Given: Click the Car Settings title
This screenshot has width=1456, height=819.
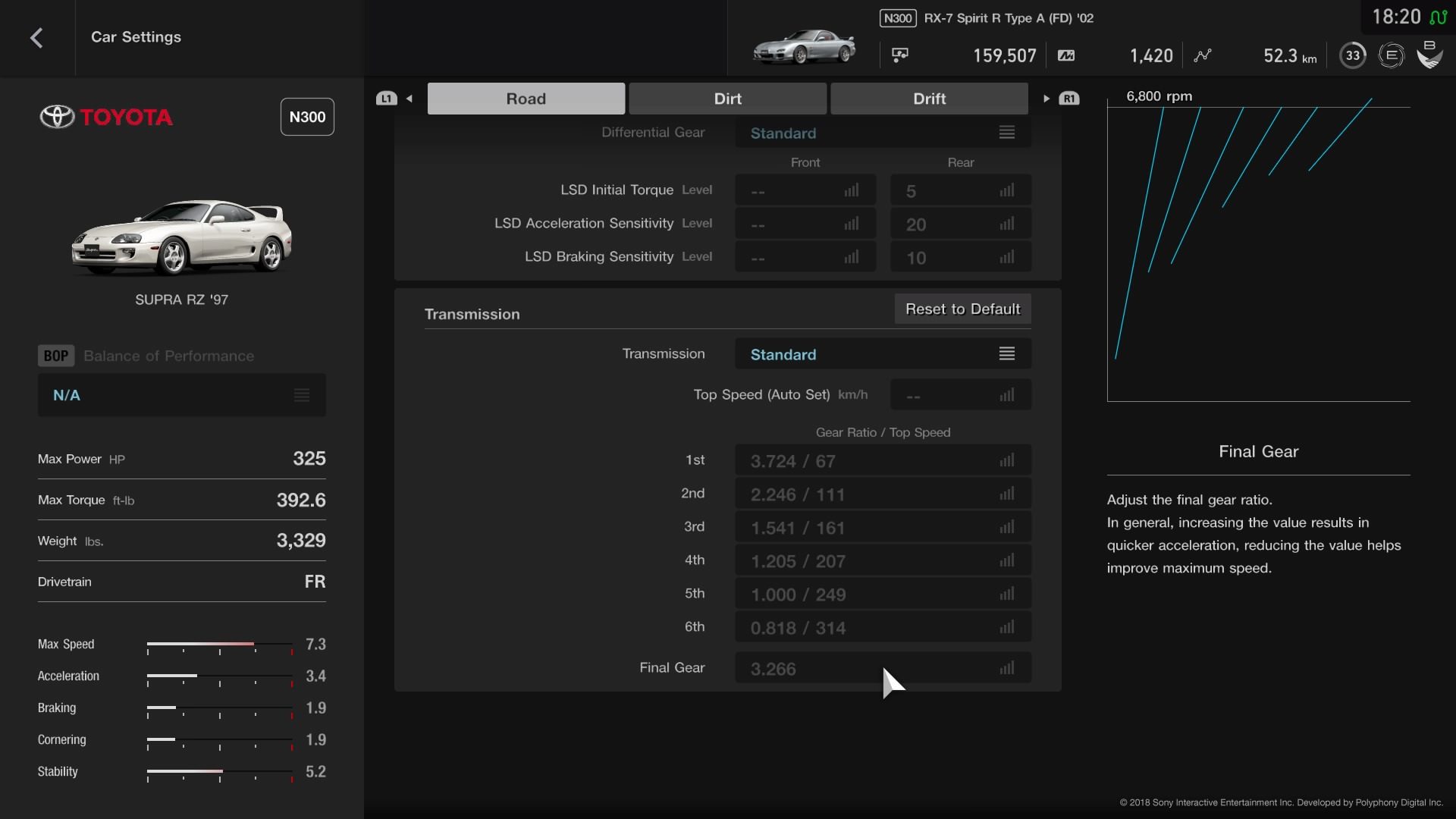Looking at the screenshot, I should tap(136, 37).
